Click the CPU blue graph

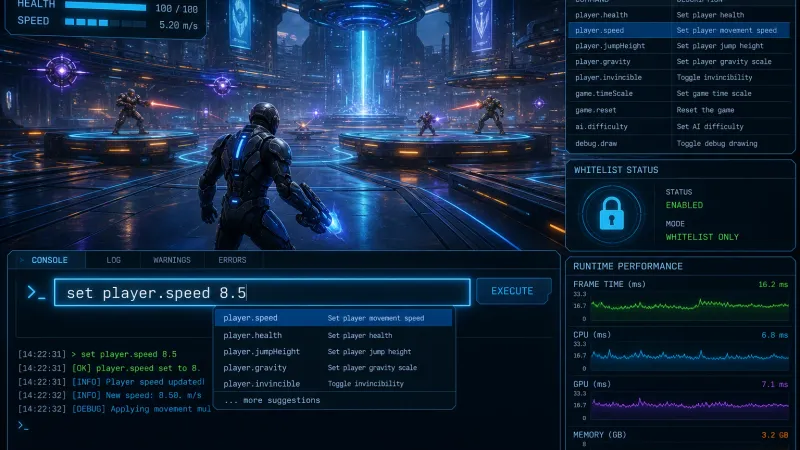click(689, 356)
